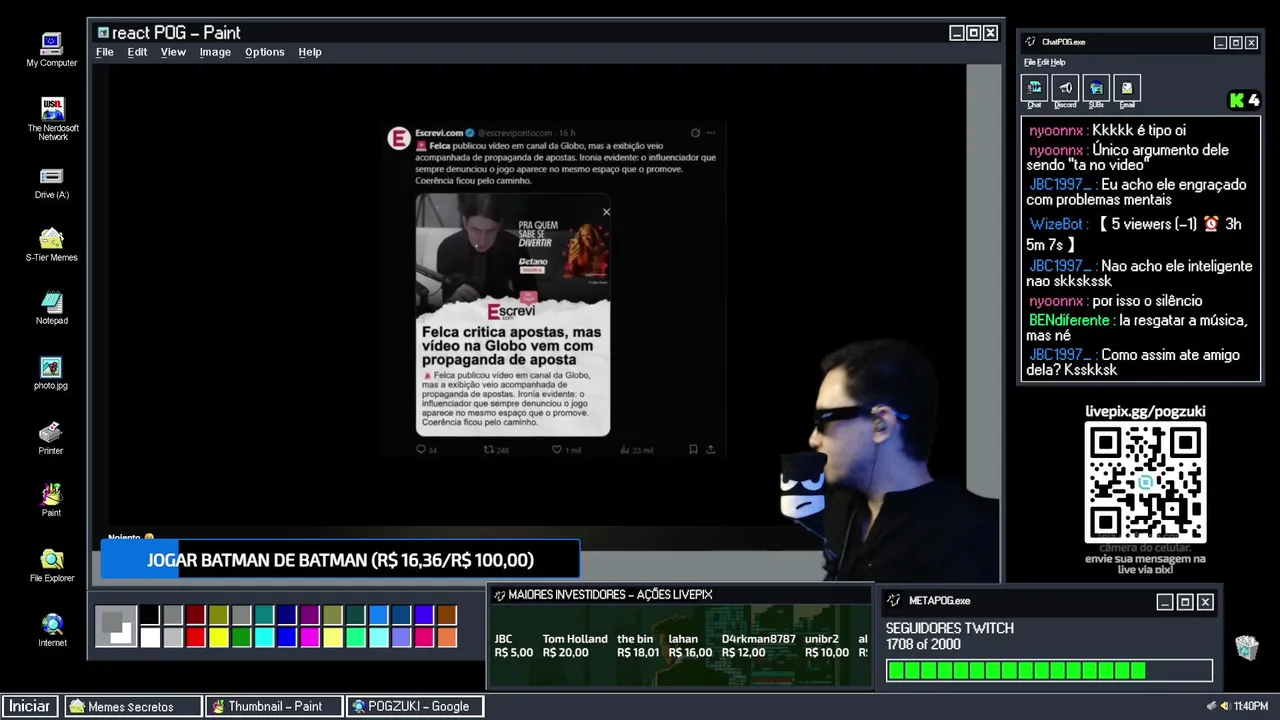
Task: Open the File Explorer desktop icon
Action: 51,565
